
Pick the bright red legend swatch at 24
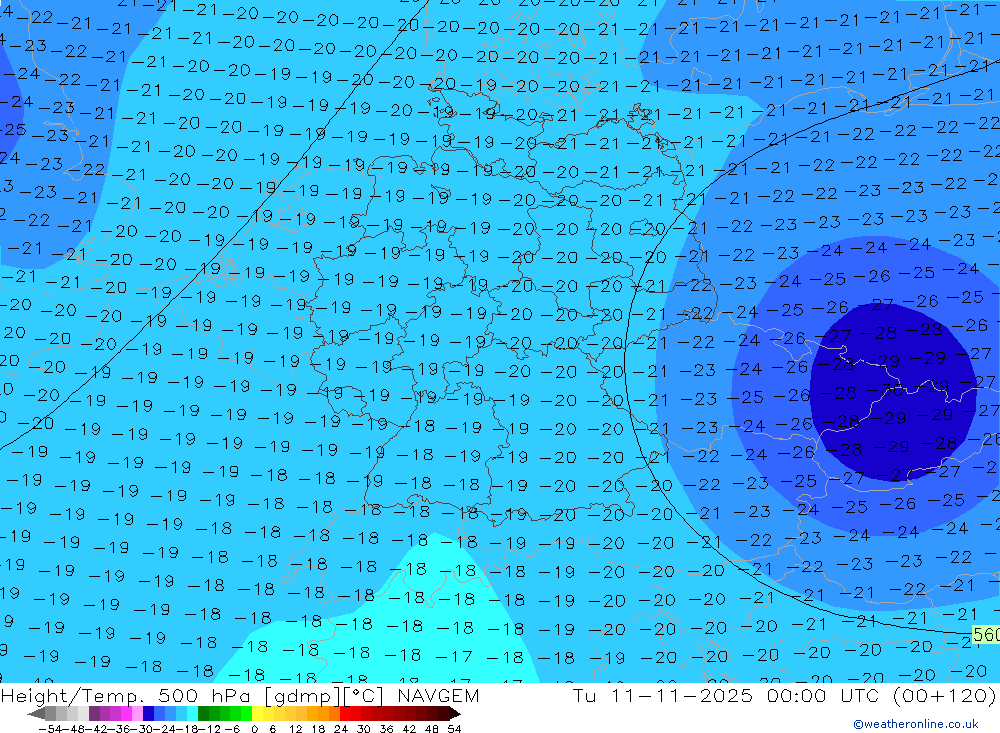tap(345, 713)
